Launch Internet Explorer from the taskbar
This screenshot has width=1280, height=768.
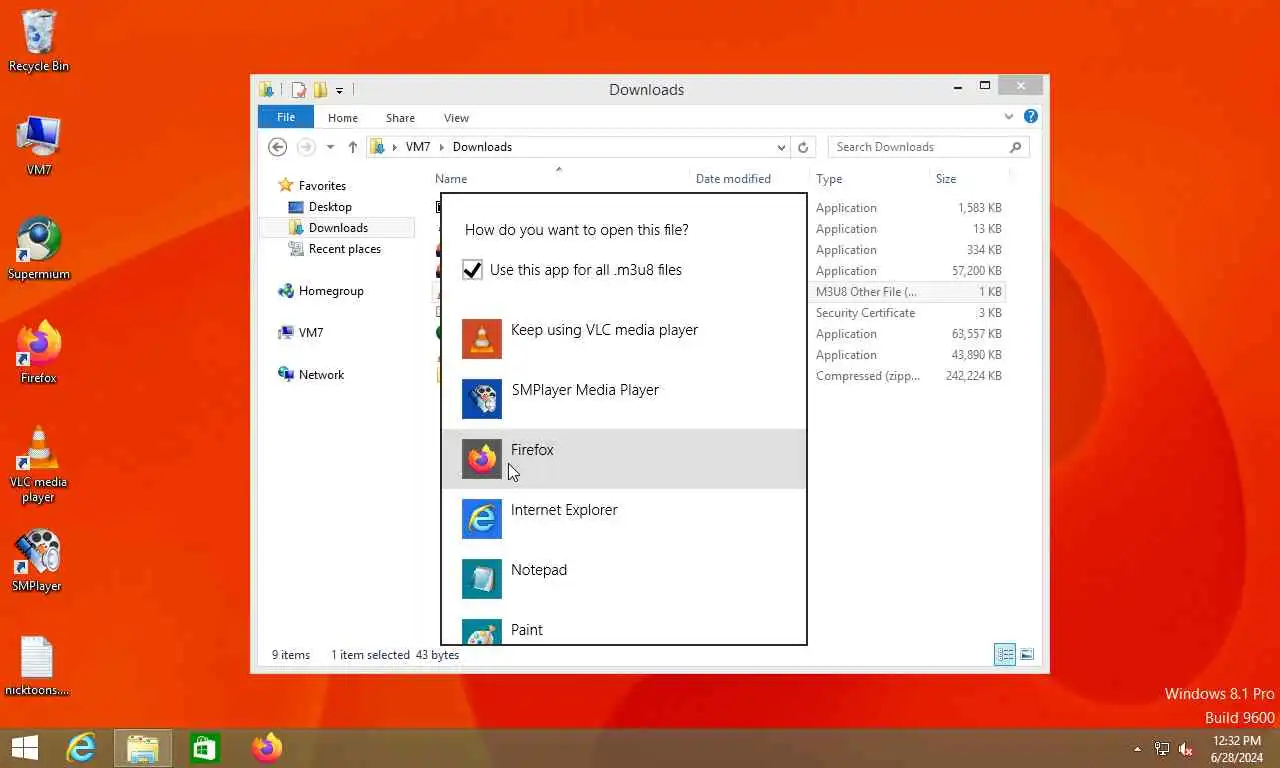pos(81,748)
